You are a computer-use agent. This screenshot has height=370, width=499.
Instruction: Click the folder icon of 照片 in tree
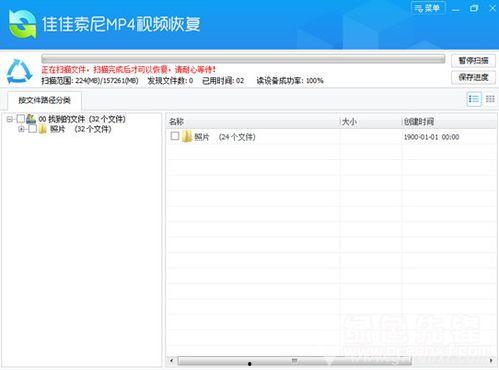click(x=43, y=129)
